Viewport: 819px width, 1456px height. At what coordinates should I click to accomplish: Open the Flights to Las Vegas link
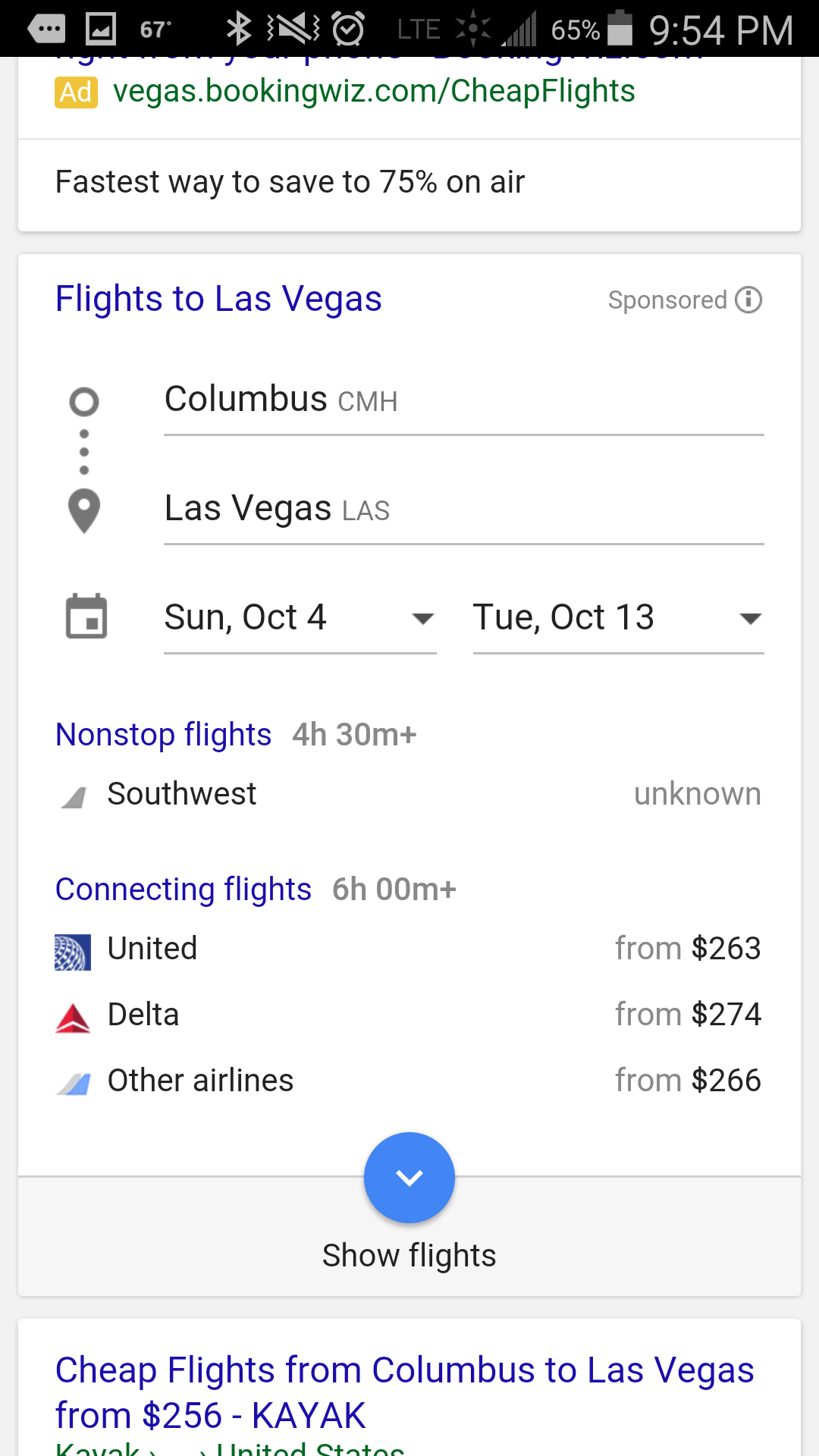click(218, 299)
